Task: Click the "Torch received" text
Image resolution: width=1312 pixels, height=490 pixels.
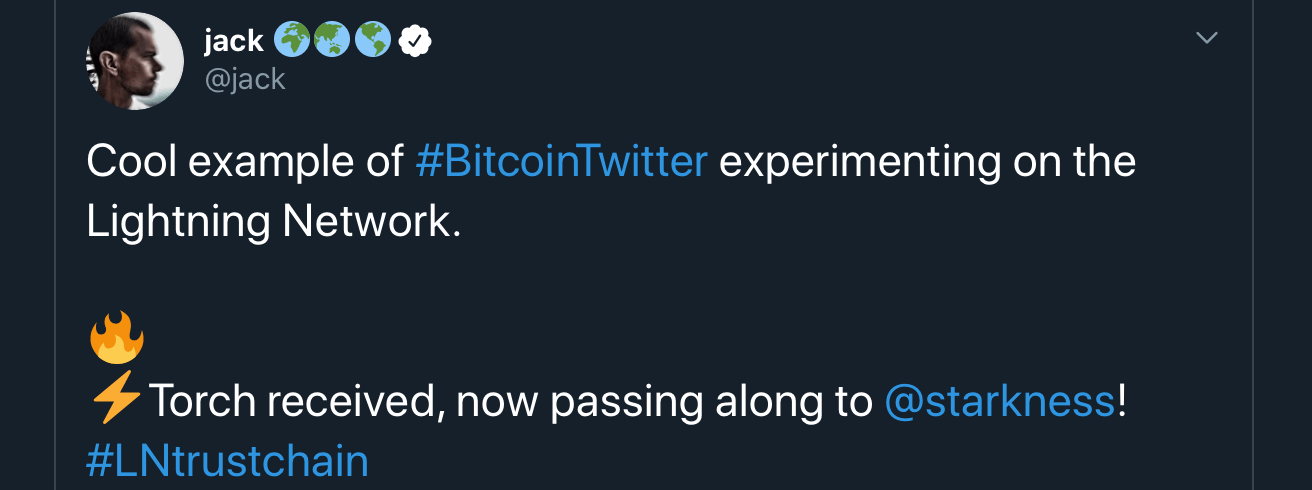Action: [x=296, y=402]
